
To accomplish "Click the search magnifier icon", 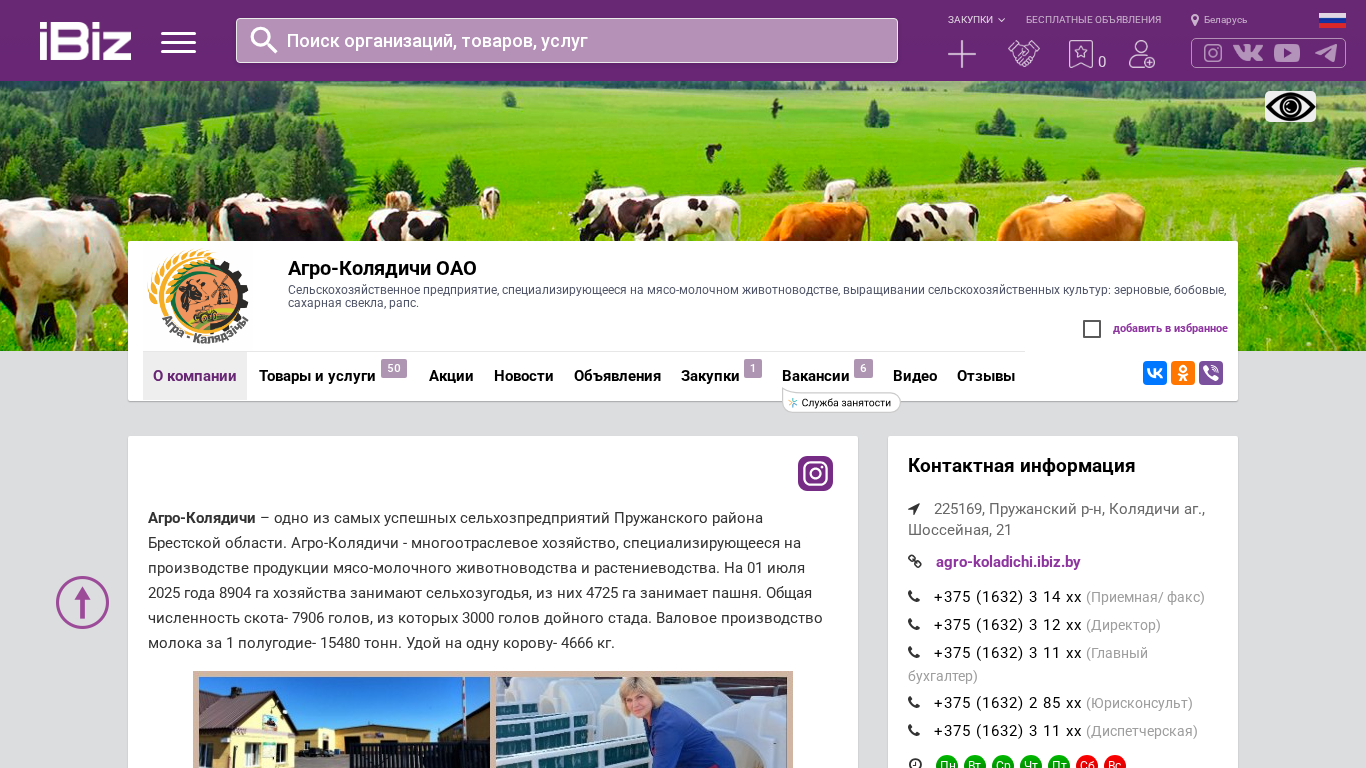I will 264,40.
